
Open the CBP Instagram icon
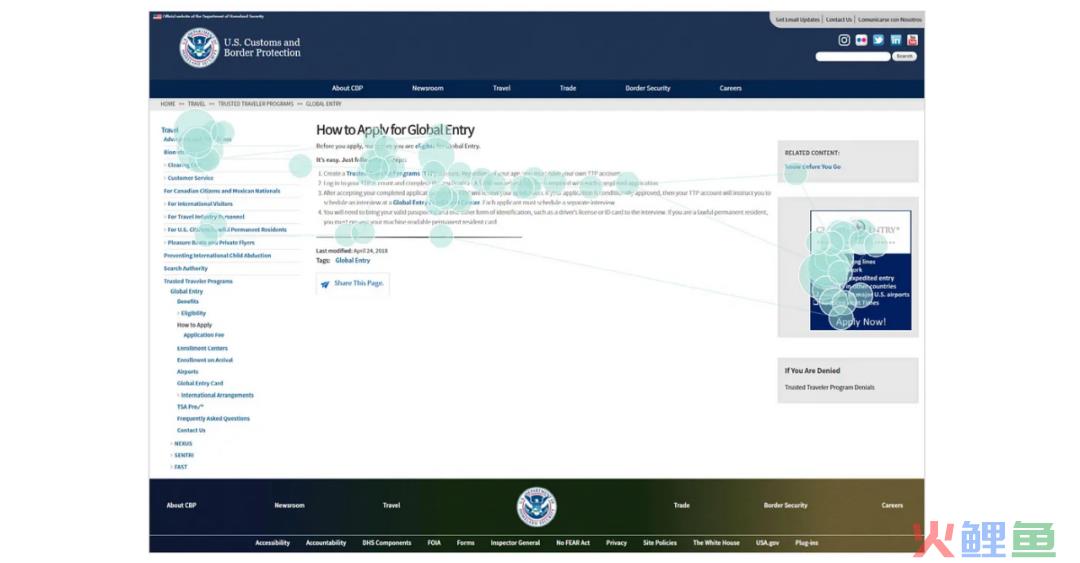coord(844,40)
